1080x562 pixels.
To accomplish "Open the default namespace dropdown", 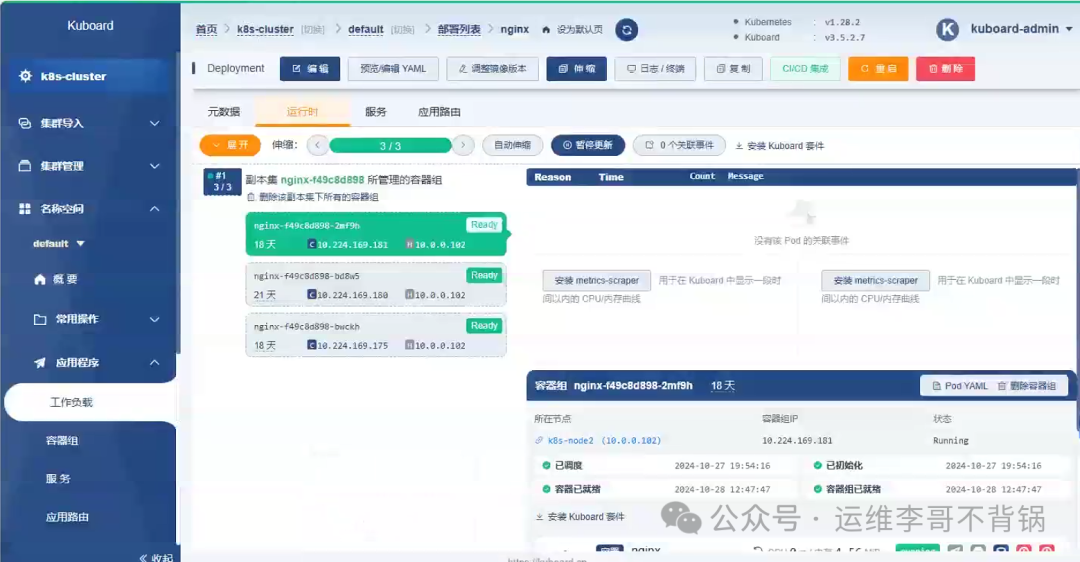I will pos(59,244).
